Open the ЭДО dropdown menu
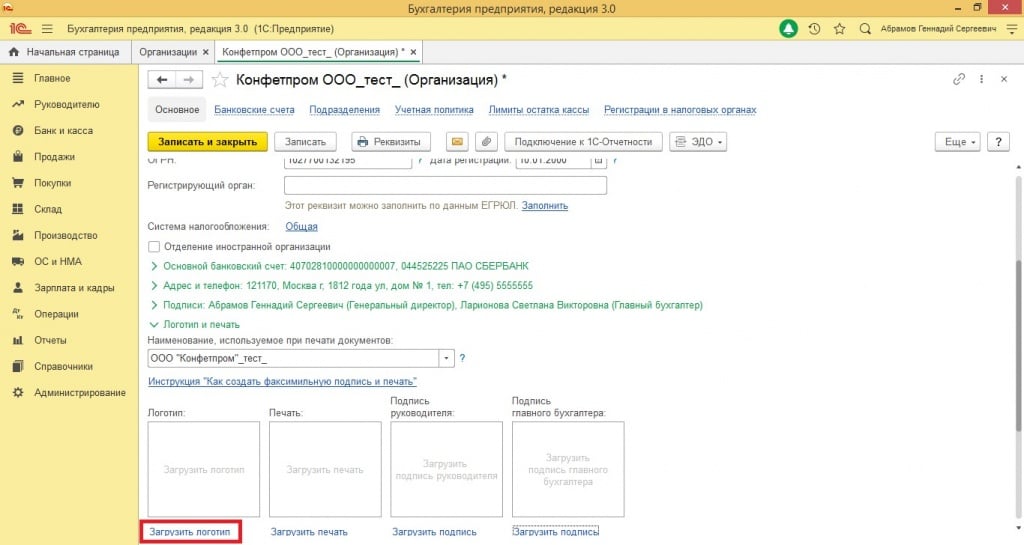The image size is (1024, 545). [699, 142]
